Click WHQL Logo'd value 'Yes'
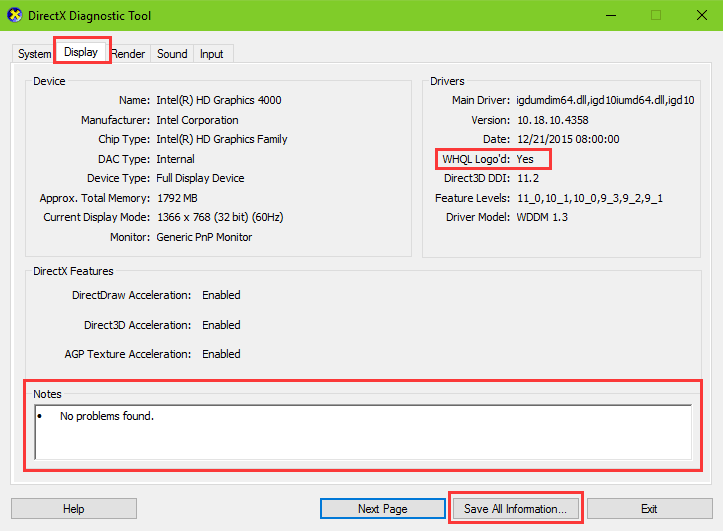Screen dimensions: 723x531 coord(525,159)
